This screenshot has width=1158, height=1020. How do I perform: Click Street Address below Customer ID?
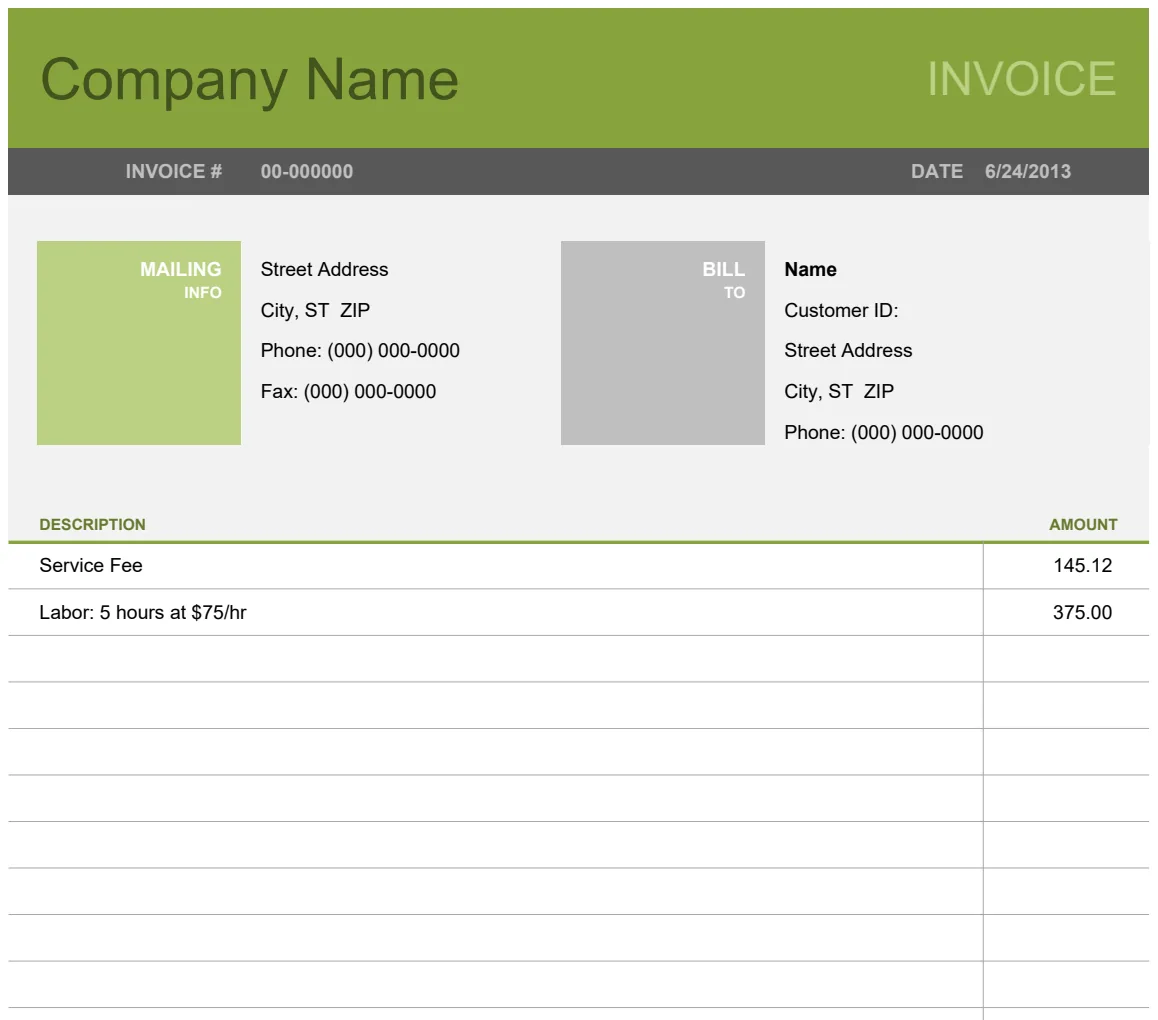pyautogui.click(x=848, y=351)
